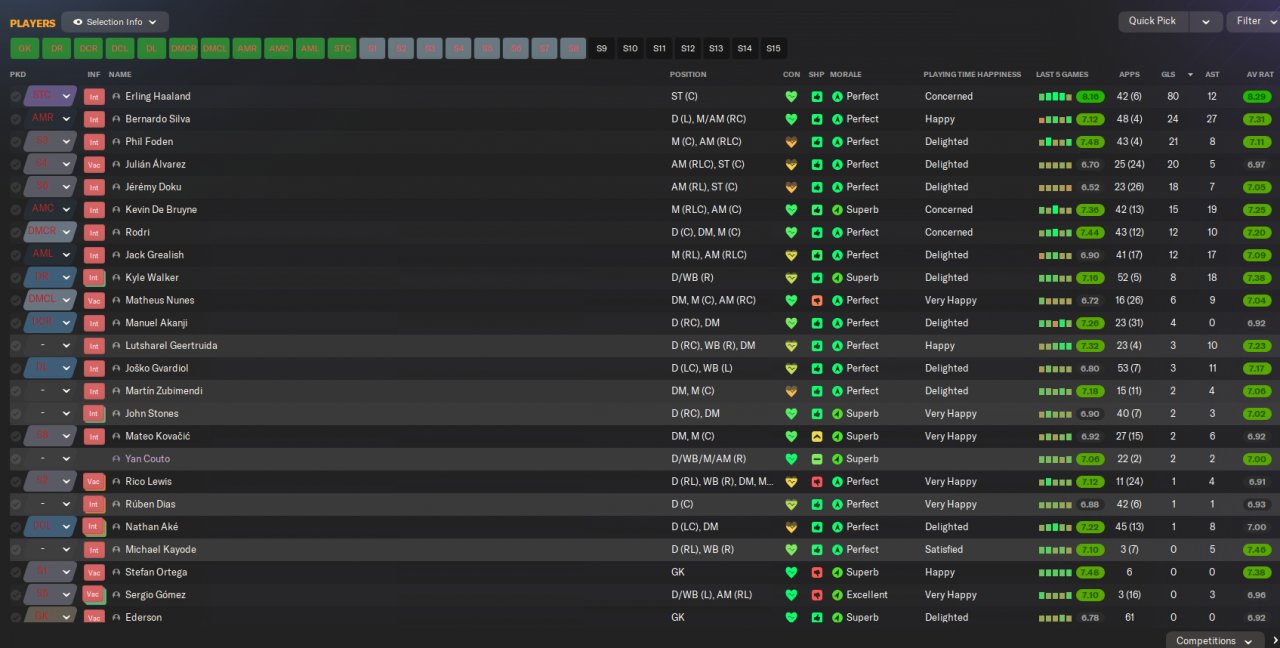Click the red sharpness icon for Stefan Ortega
Viewport: 1280px width, 648px height.
click(x=816, y=572)
